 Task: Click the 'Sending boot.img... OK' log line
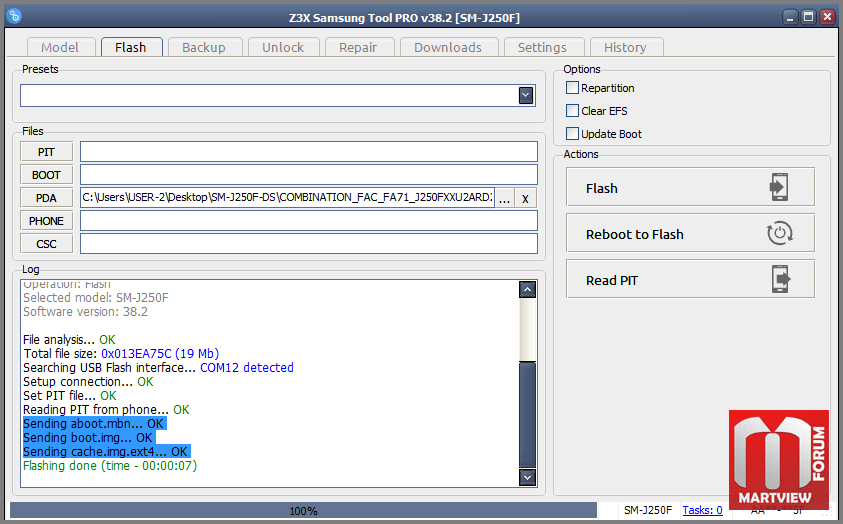click(x=88, y=437)
